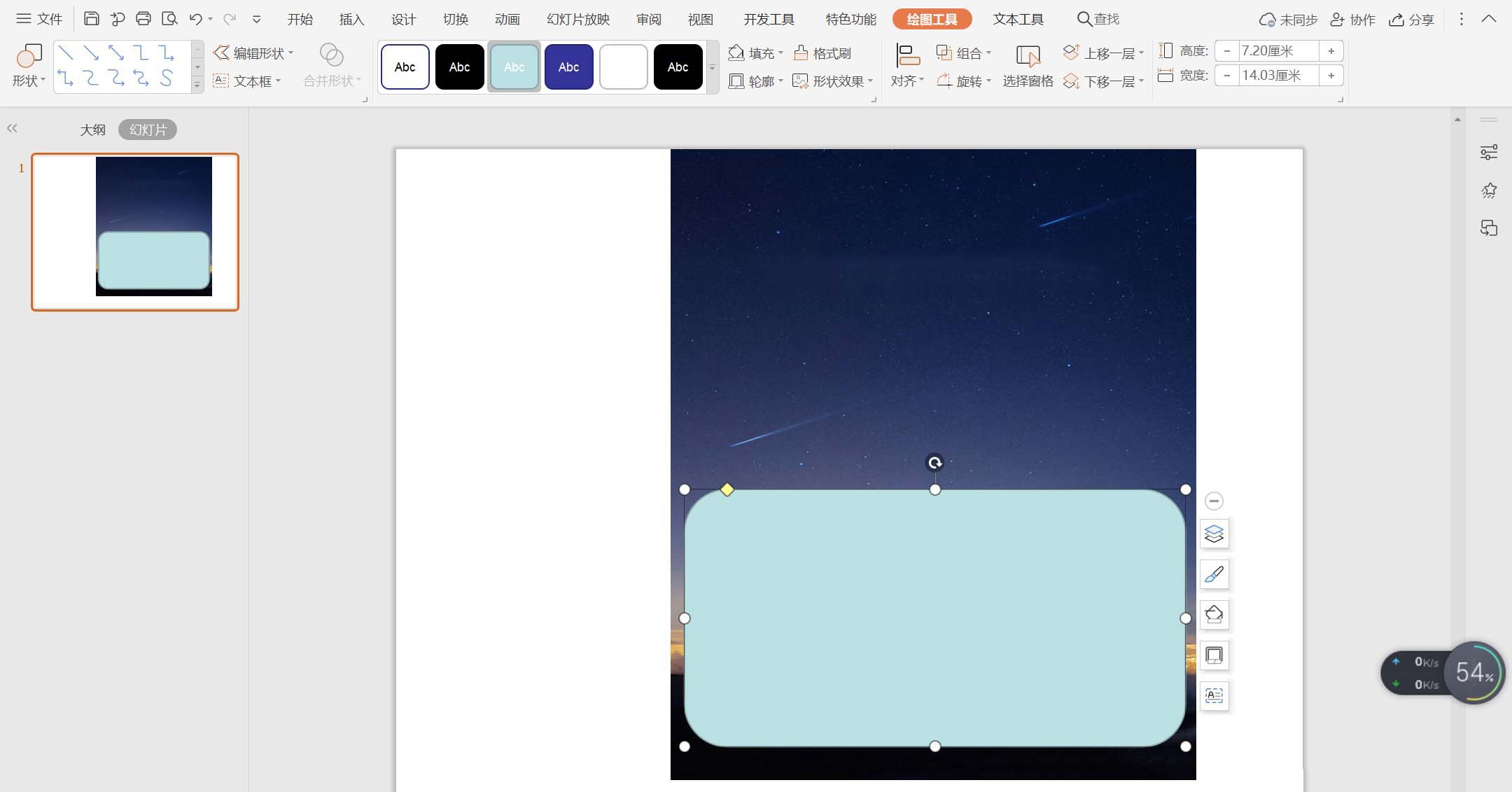
Task: Switch to the 大纲 outline view
Action: 92,130
